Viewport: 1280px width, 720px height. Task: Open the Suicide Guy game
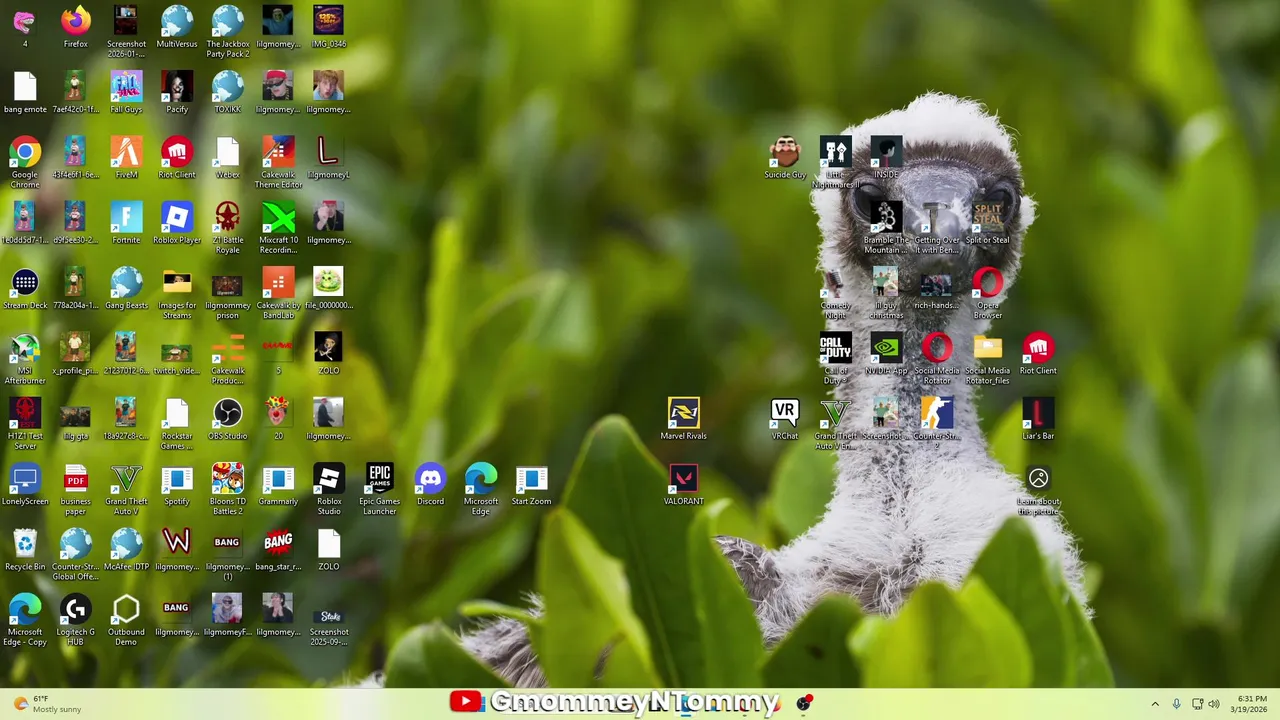pyautogui.click(x=785, y=158)
